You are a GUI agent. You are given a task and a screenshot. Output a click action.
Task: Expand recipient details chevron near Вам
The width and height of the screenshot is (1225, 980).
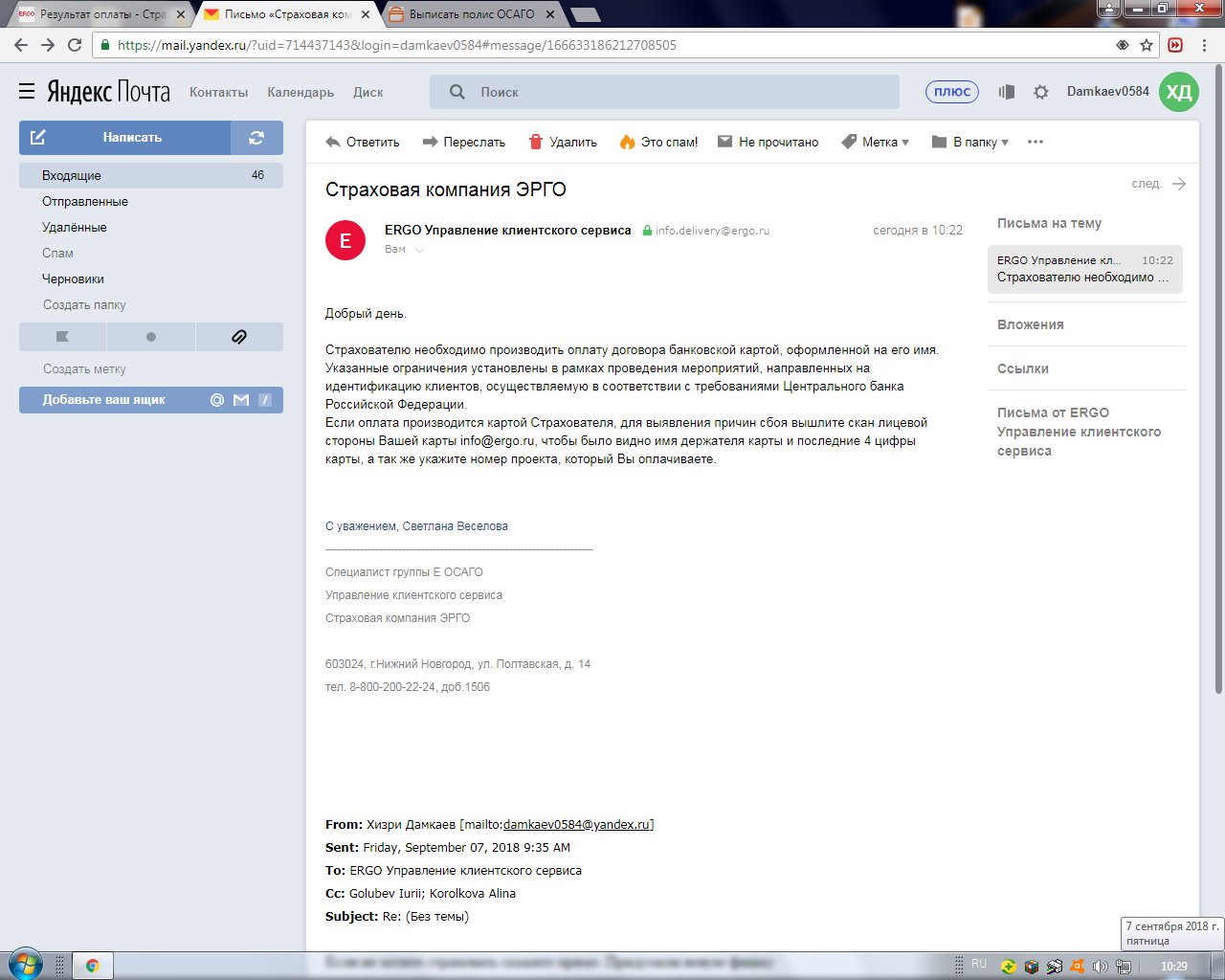click(419, 250)
